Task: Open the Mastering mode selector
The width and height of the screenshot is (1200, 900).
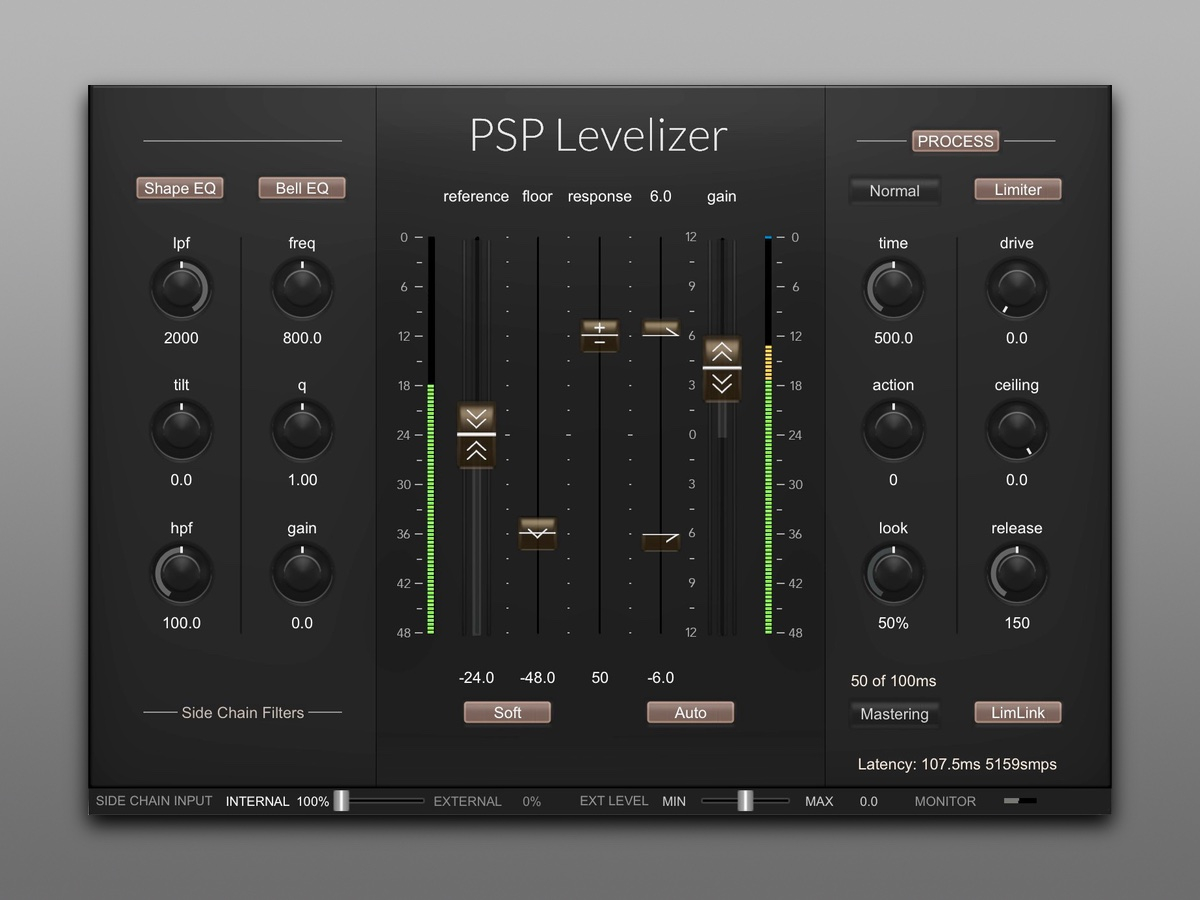Action: tap(894, 714)
